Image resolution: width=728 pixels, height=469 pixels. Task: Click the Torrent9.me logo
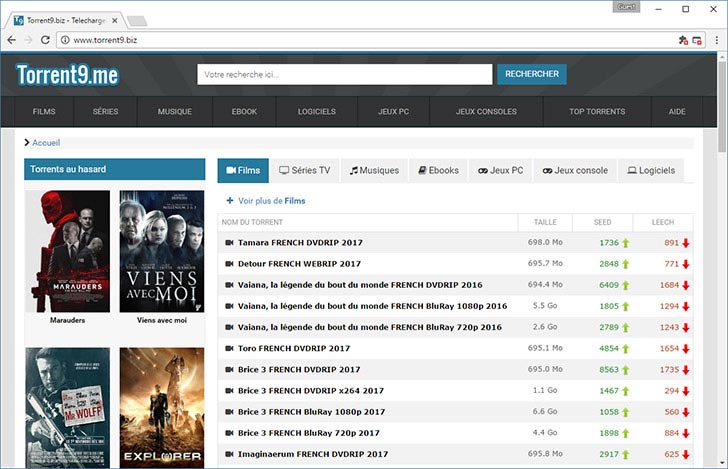(68, 75)
